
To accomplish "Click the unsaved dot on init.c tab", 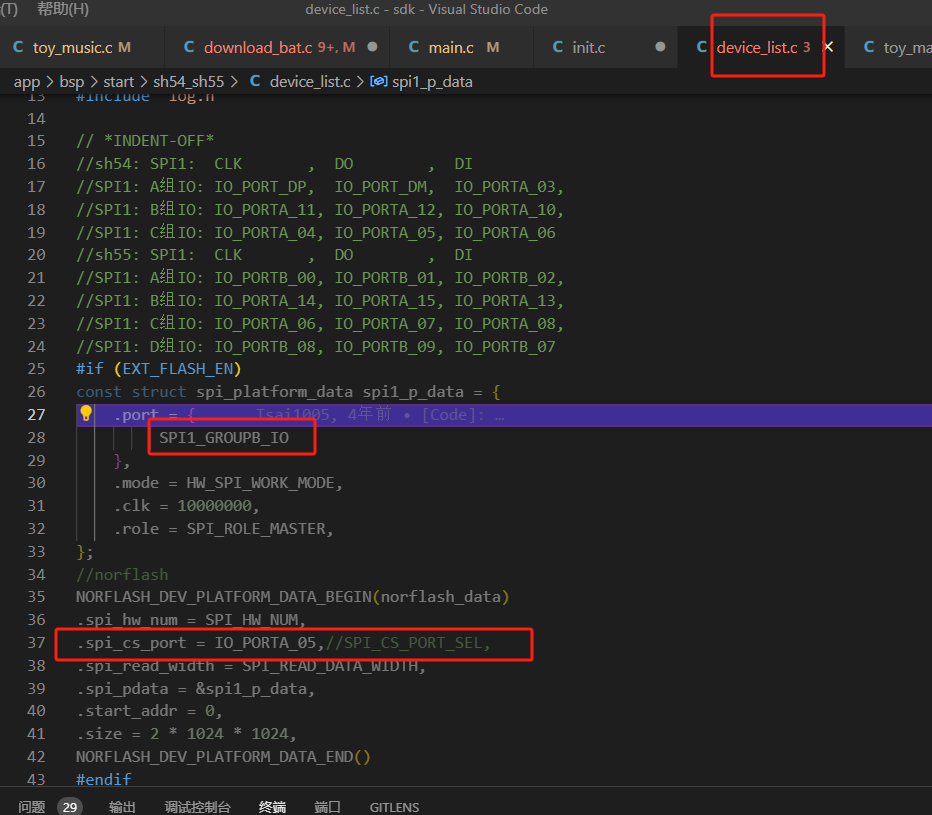I will 660,47.
